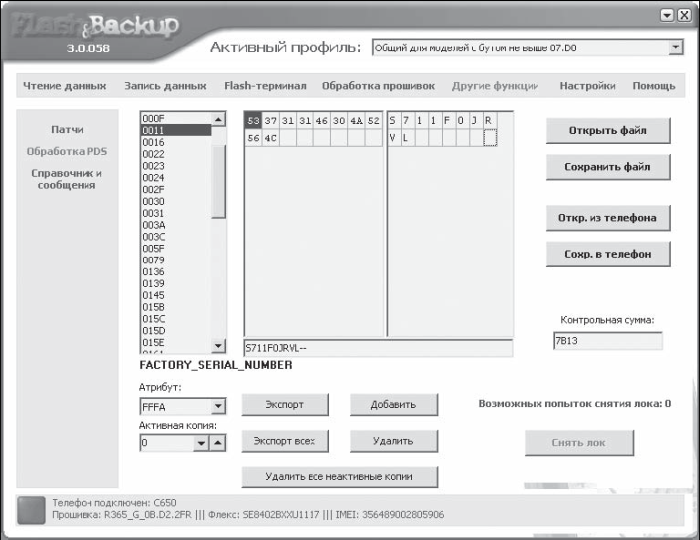Click Сохранить файл button
Image resolution: width=700 pixels, height=540 pixels.
pos(608,167)
